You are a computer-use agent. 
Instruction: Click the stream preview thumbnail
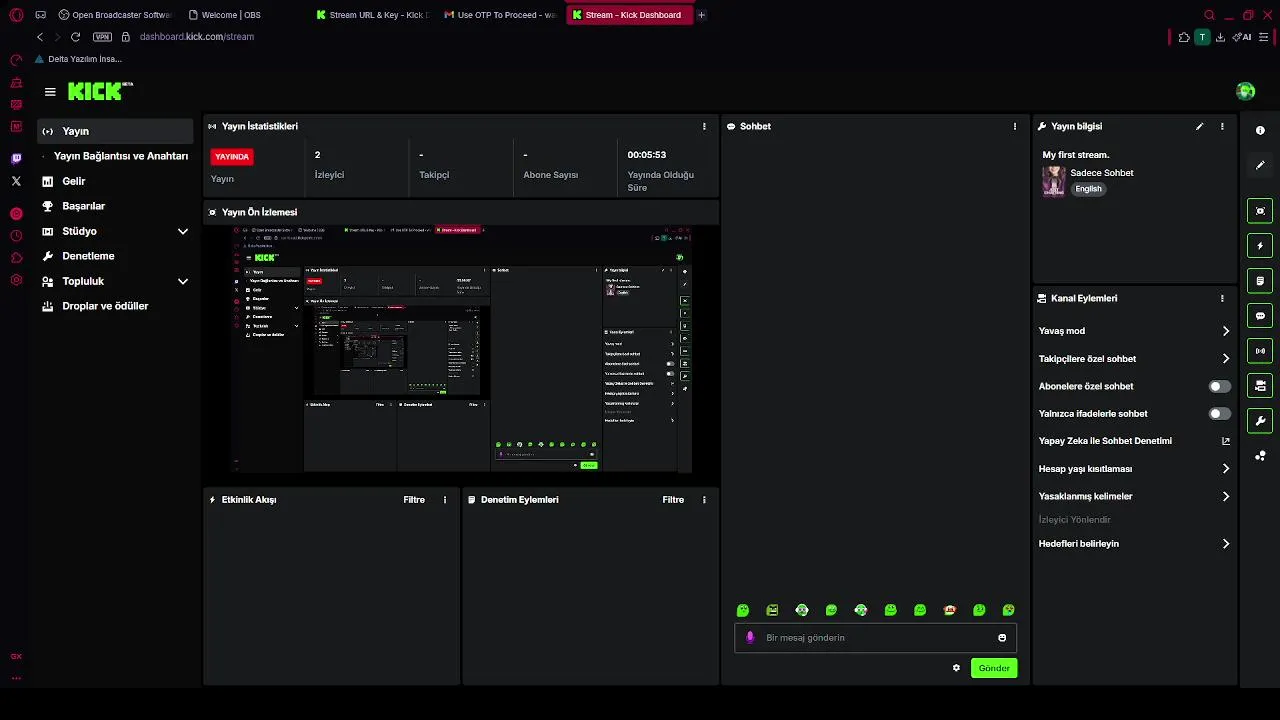click(461, 349)
